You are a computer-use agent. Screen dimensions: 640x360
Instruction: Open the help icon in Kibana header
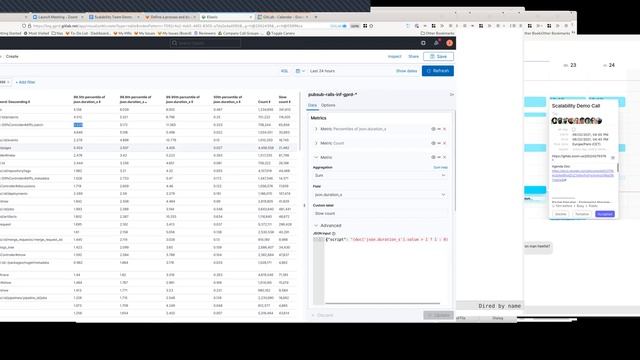pyautogui.click(x=423, y=43)
